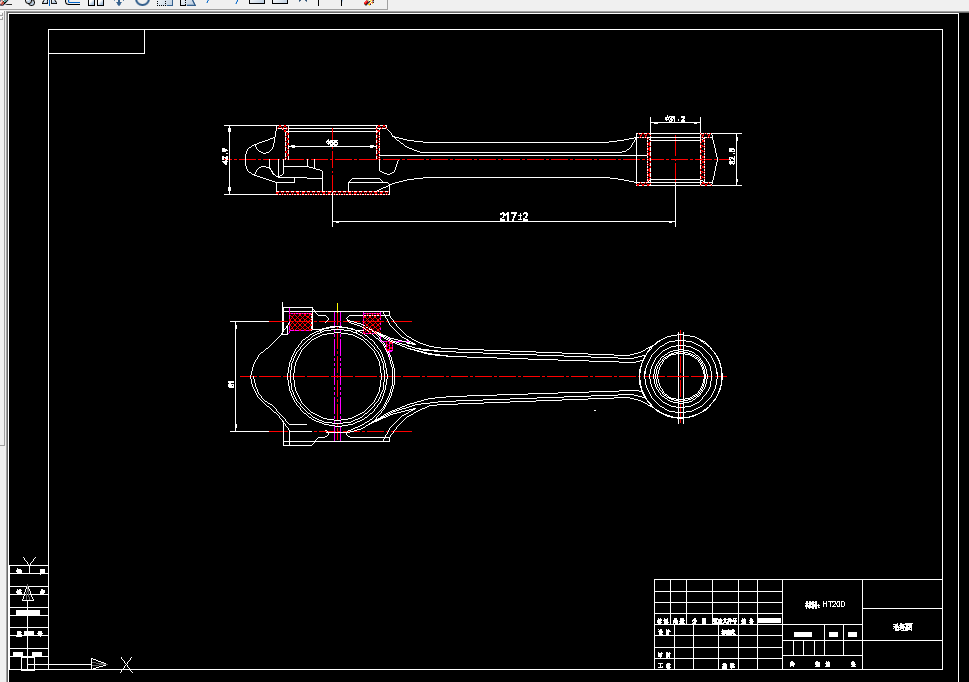Pick the large bore circle in lower view
Viewport: 969px width, 682px height.
[338, 377]
